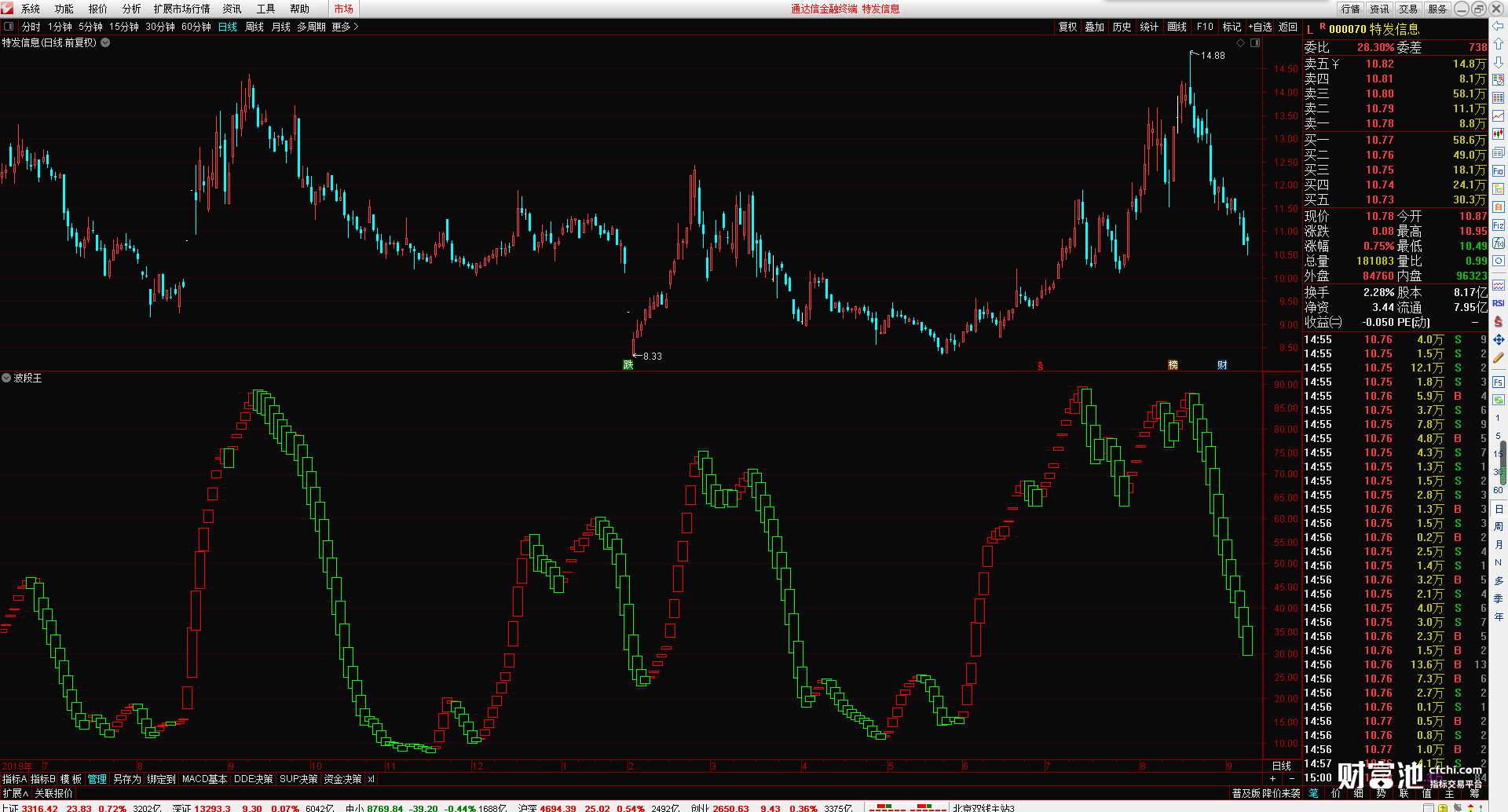Open the 工具 menu

[x=266, y=9]
